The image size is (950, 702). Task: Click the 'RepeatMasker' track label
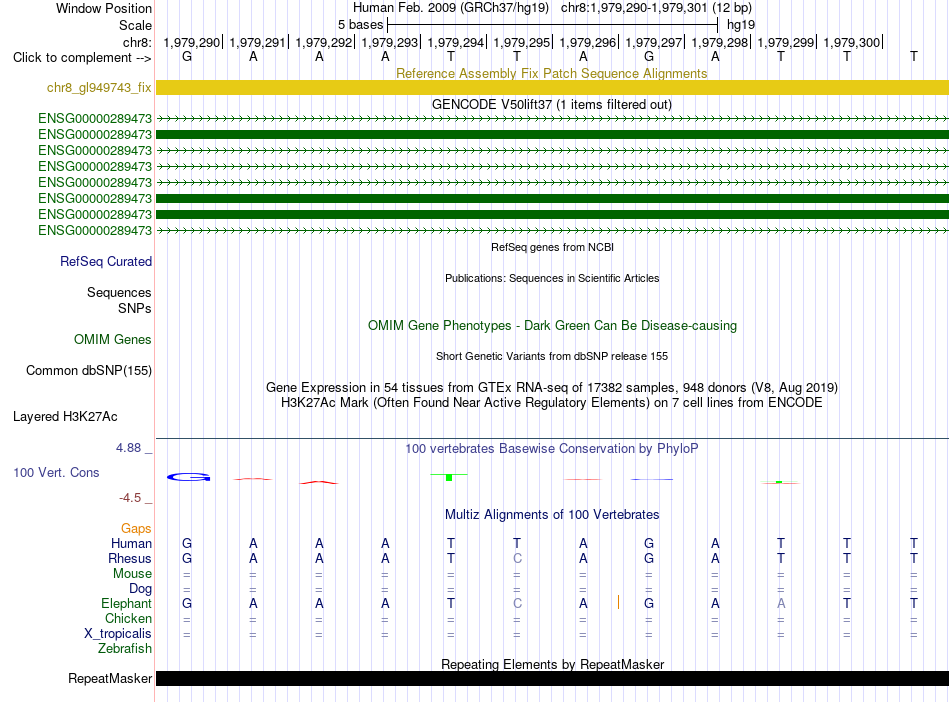pos(110,678)
